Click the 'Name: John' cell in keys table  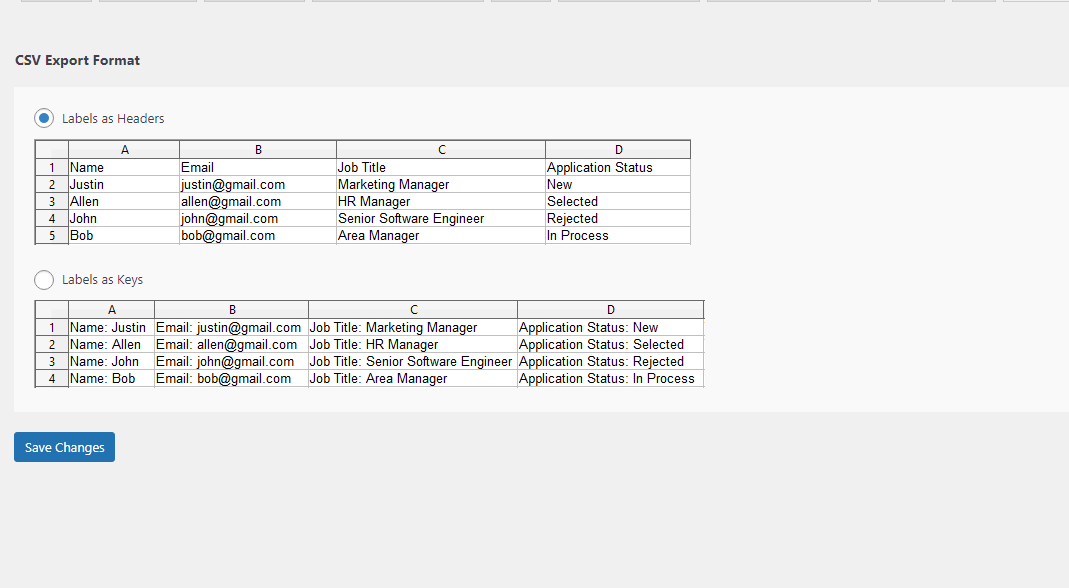(105, 362)
